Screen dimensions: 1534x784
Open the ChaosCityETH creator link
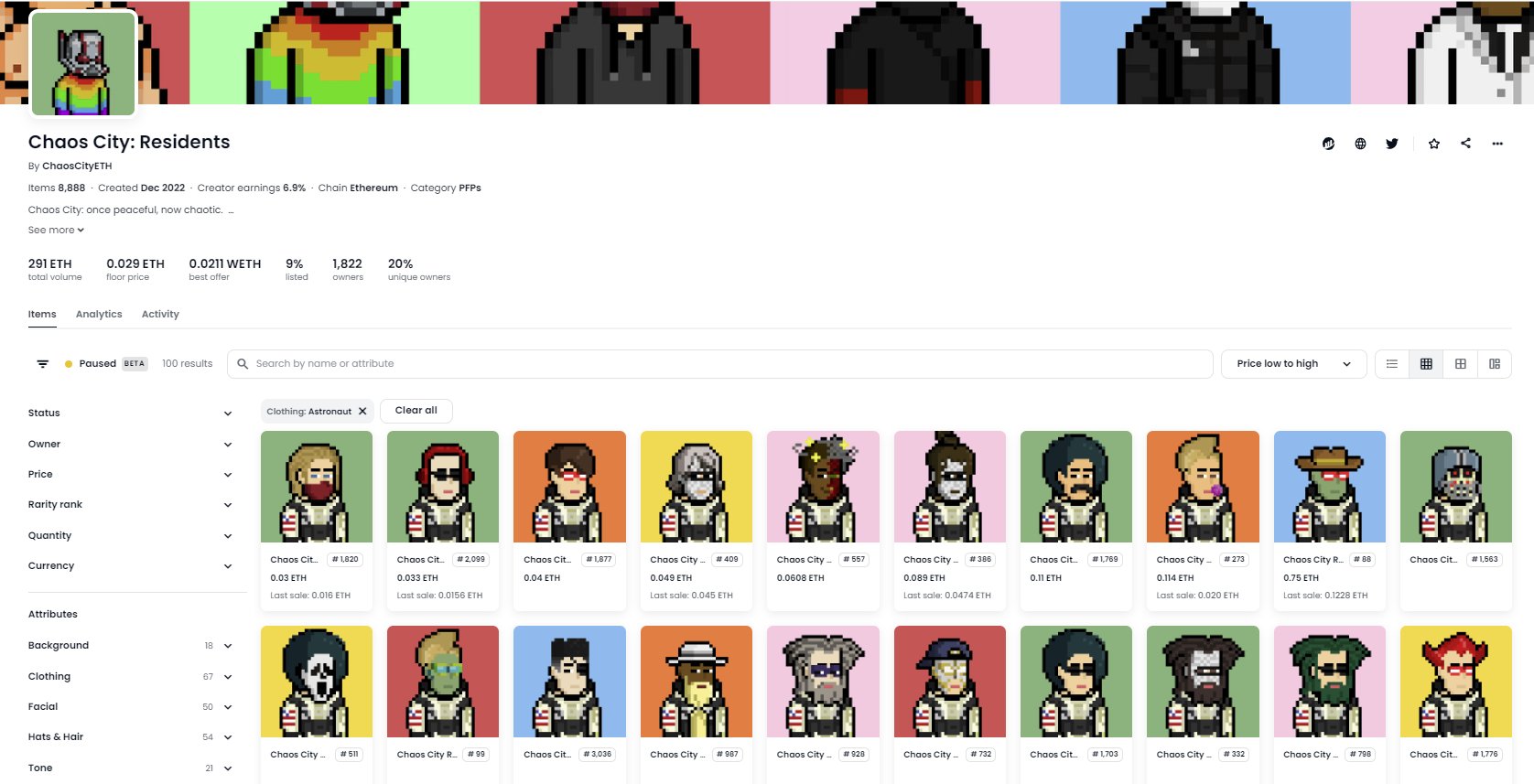tap(77, 166)
